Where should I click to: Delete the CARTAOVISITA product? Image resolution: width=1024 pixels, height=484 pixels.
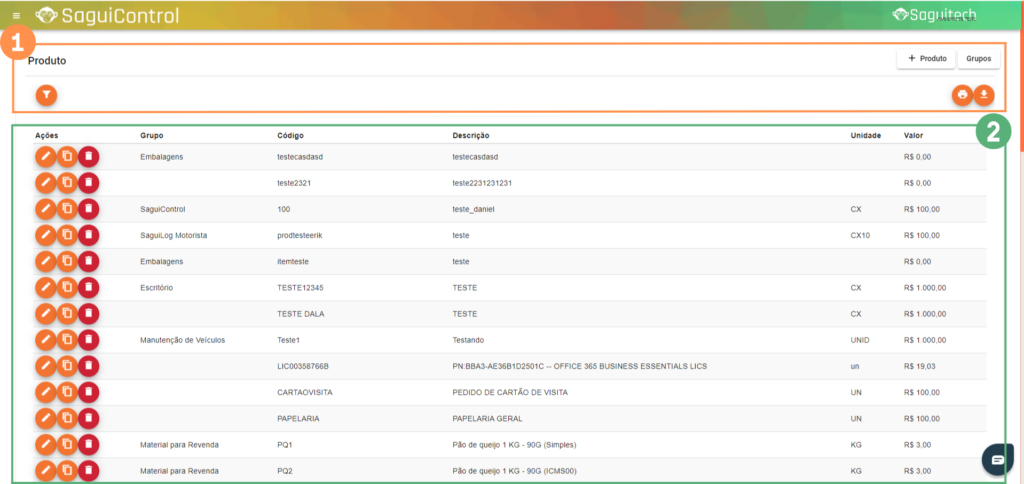point(89,392)
